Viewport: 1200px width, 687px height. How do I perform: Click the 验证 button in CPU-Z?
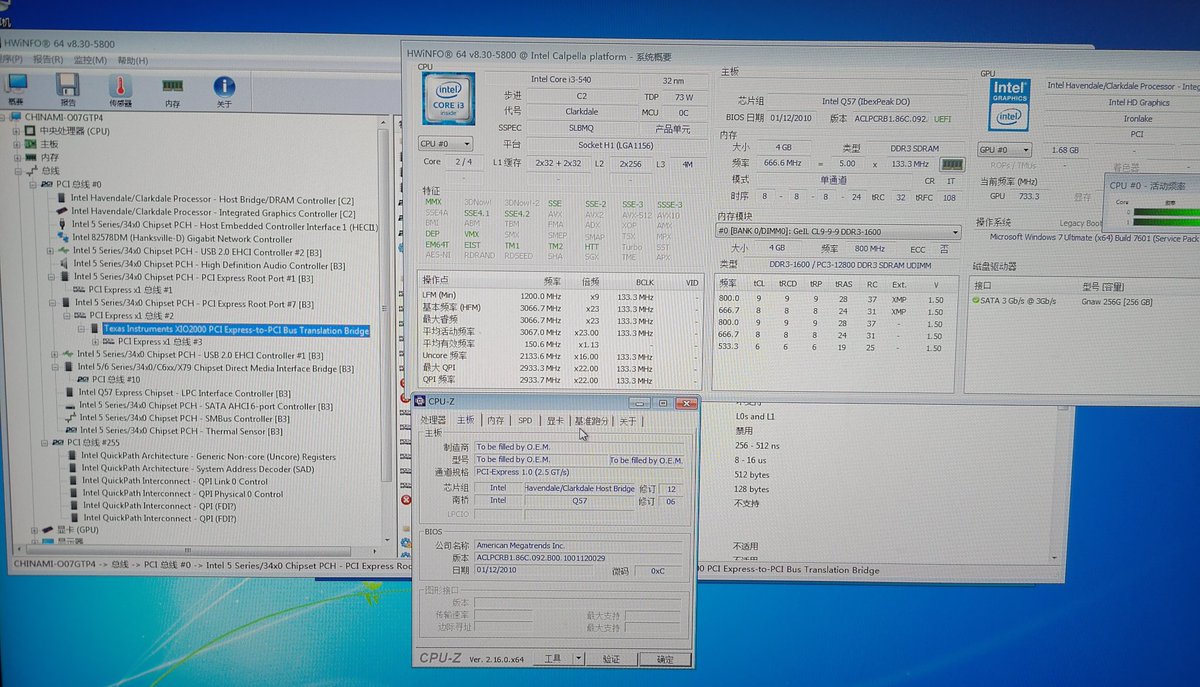point(612,659)
